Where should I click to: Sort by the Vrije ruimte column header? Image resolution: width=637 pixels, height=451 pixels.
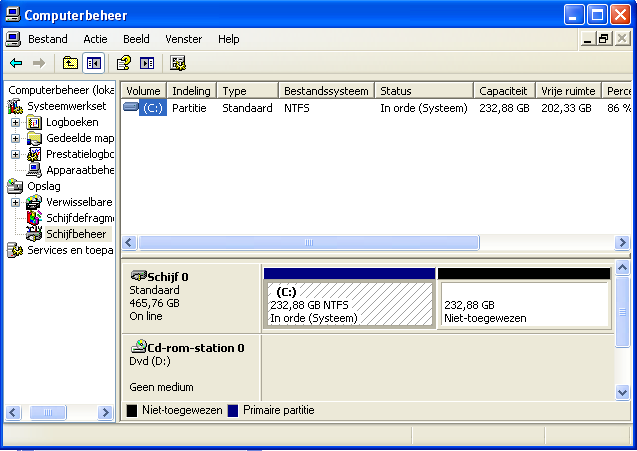(x=568, y=91)
